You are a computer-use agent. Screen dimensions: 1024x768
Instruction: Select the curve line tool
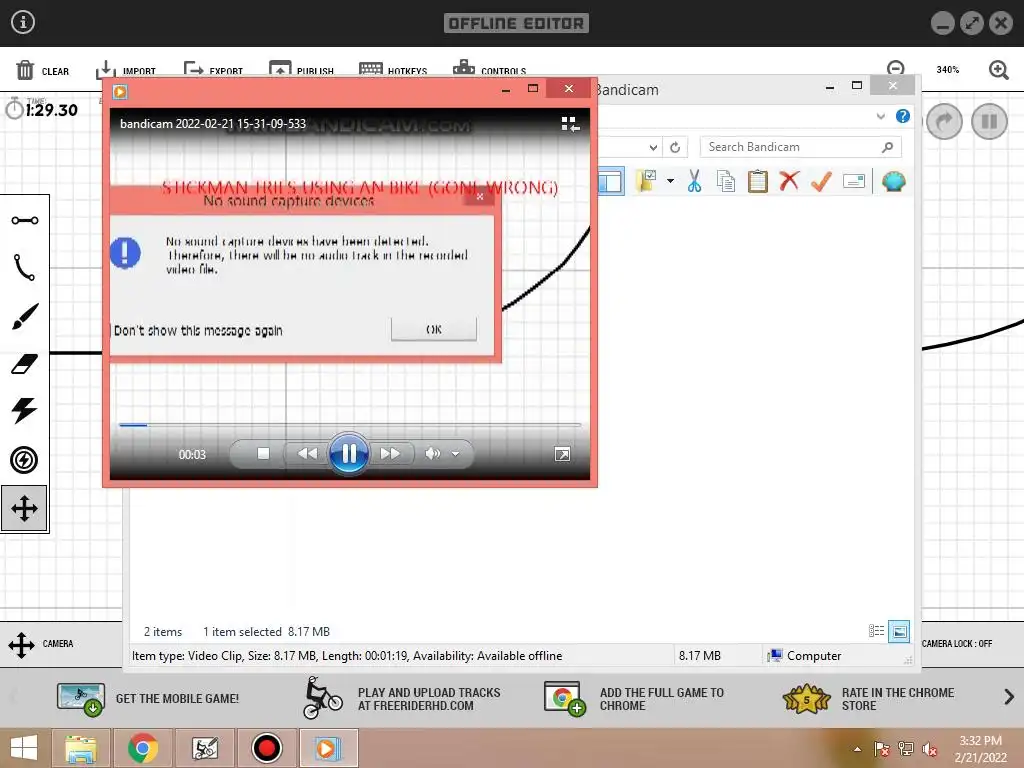pos(25,268)
